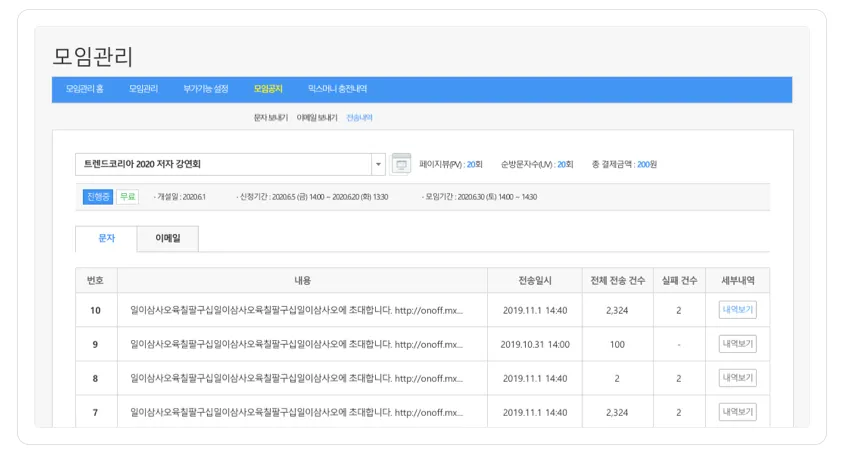
Task: Click the 번호 column header
Action: 96,281
